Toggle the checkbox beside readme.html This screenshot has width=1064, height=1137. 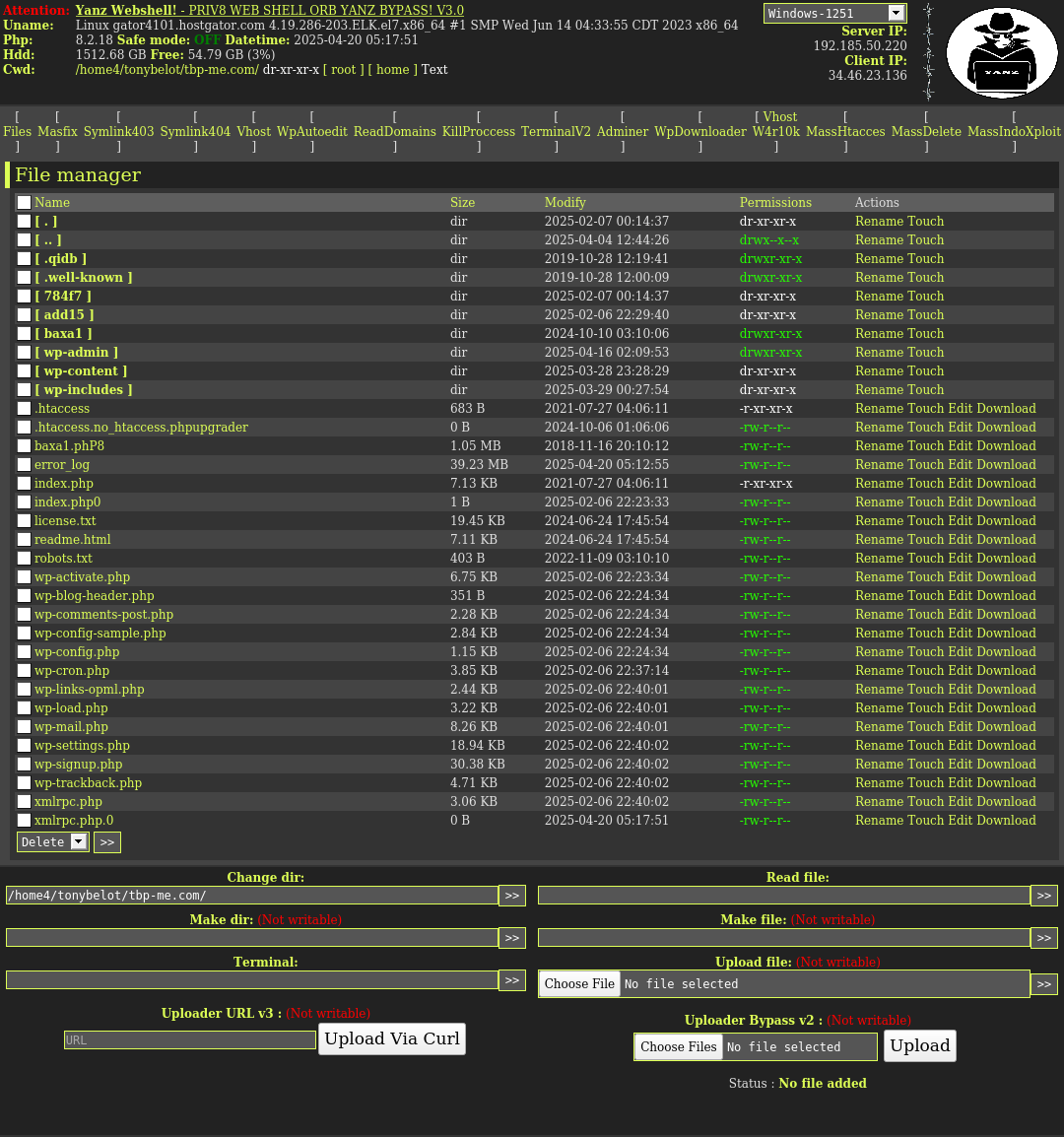click(x=24, y=539)
